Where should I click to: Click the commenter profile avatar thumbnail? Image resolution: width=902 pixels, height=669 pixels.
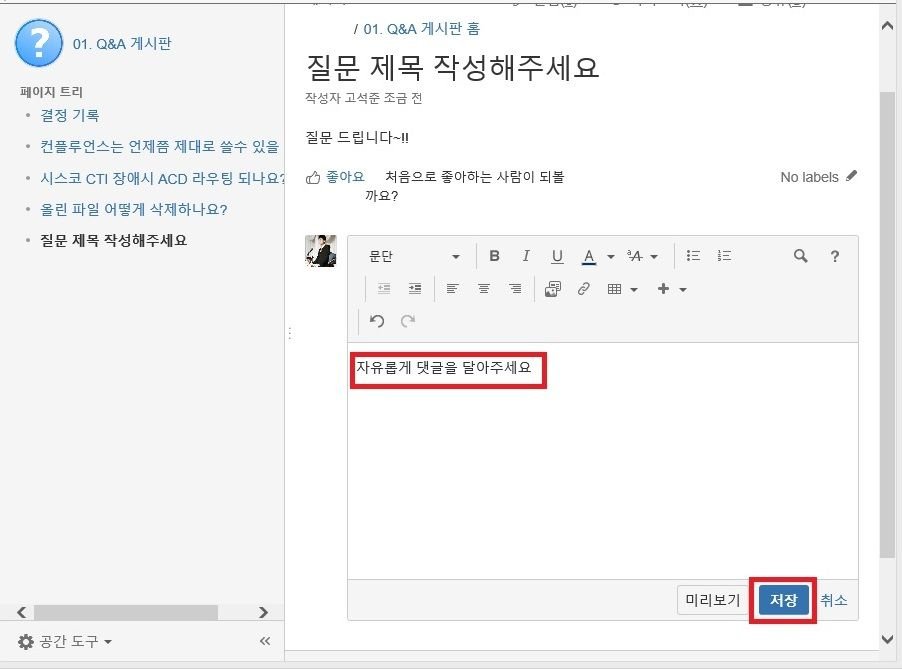(320, 251)
